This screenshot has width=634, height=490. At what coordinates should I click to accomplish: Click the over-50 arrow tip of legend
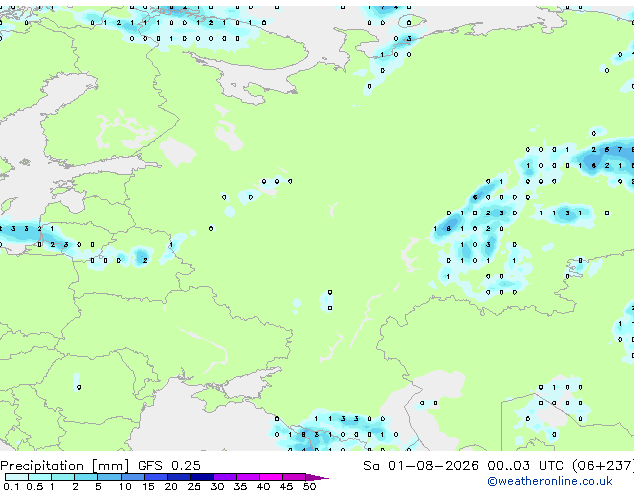coord(317,477)
